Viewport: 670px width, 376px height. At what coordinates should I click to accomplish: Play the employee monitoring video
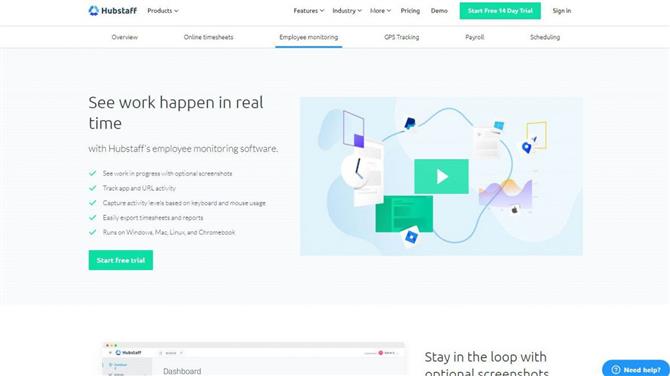441,176
